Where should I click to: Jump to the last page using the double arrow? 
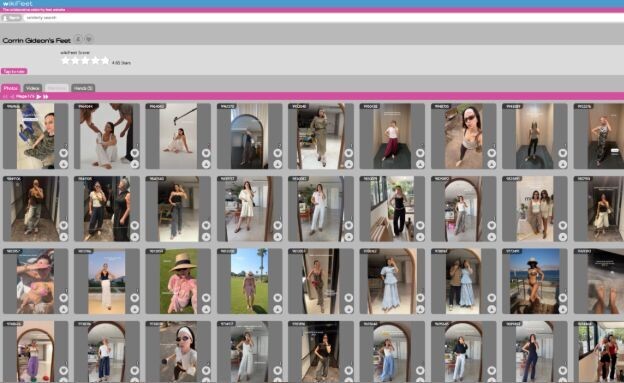pos(46,97)
